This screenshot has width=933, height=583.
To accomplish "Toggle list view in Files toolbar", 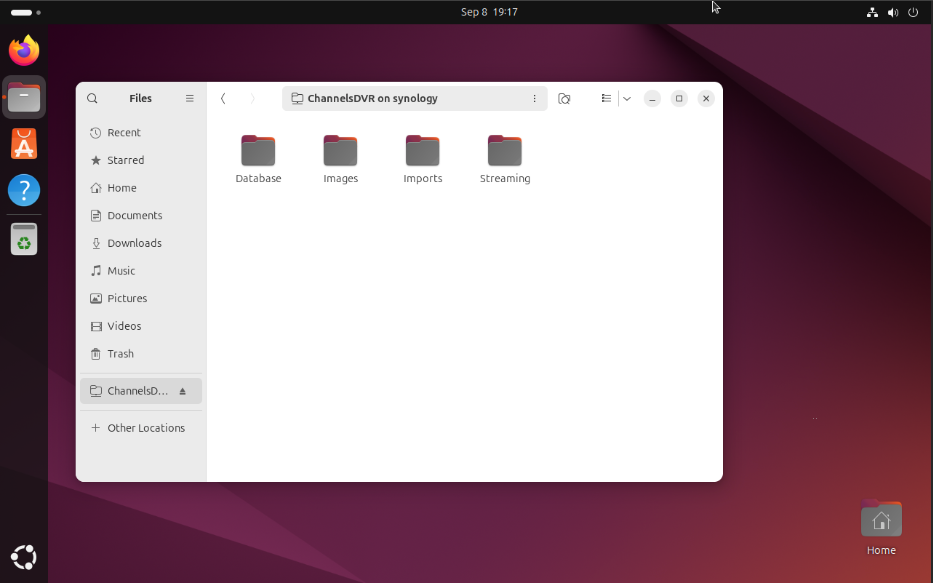I will pos(606,99).
